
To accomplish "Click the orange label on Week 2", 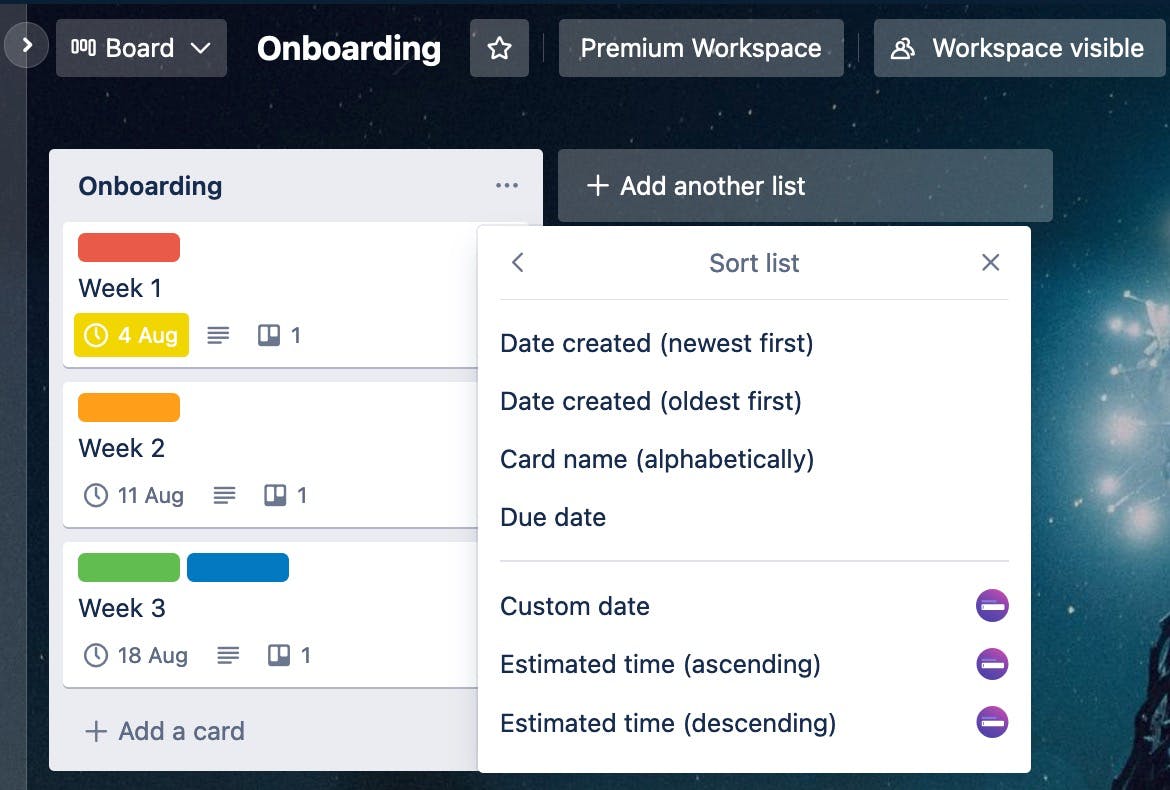I will coord(128,407).
